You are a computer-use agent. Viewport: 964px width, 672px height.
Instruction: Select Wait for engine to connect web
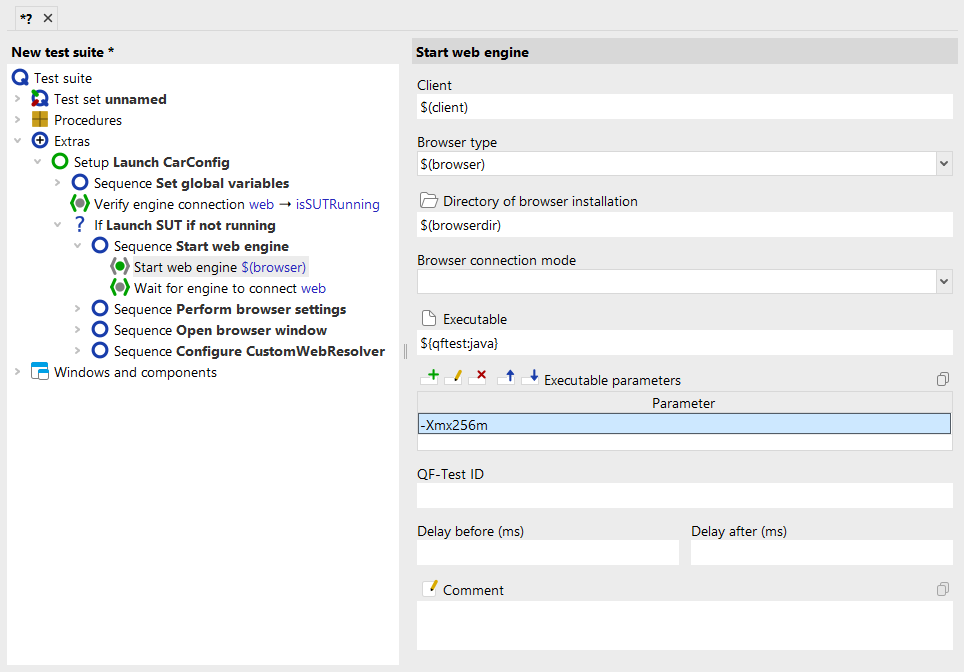point(229,288)
